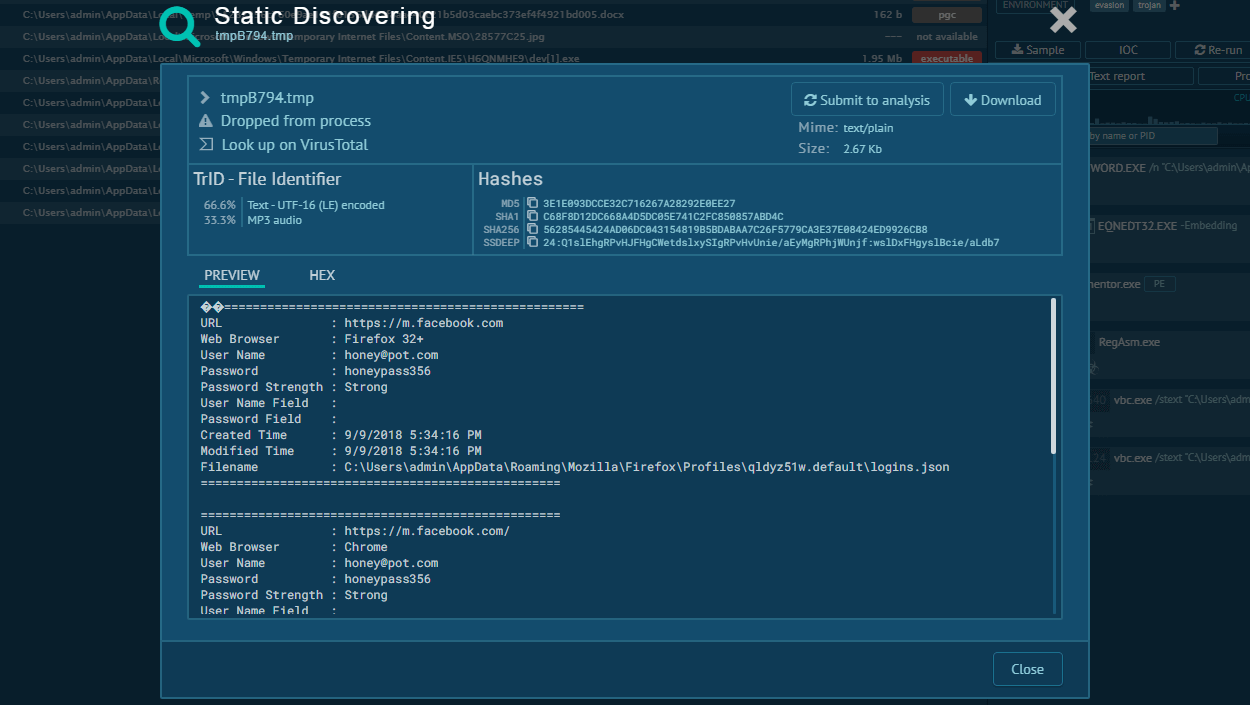Copy the MD5 hash value
The width and height of the screenshot is (1250, 705).
533,204
